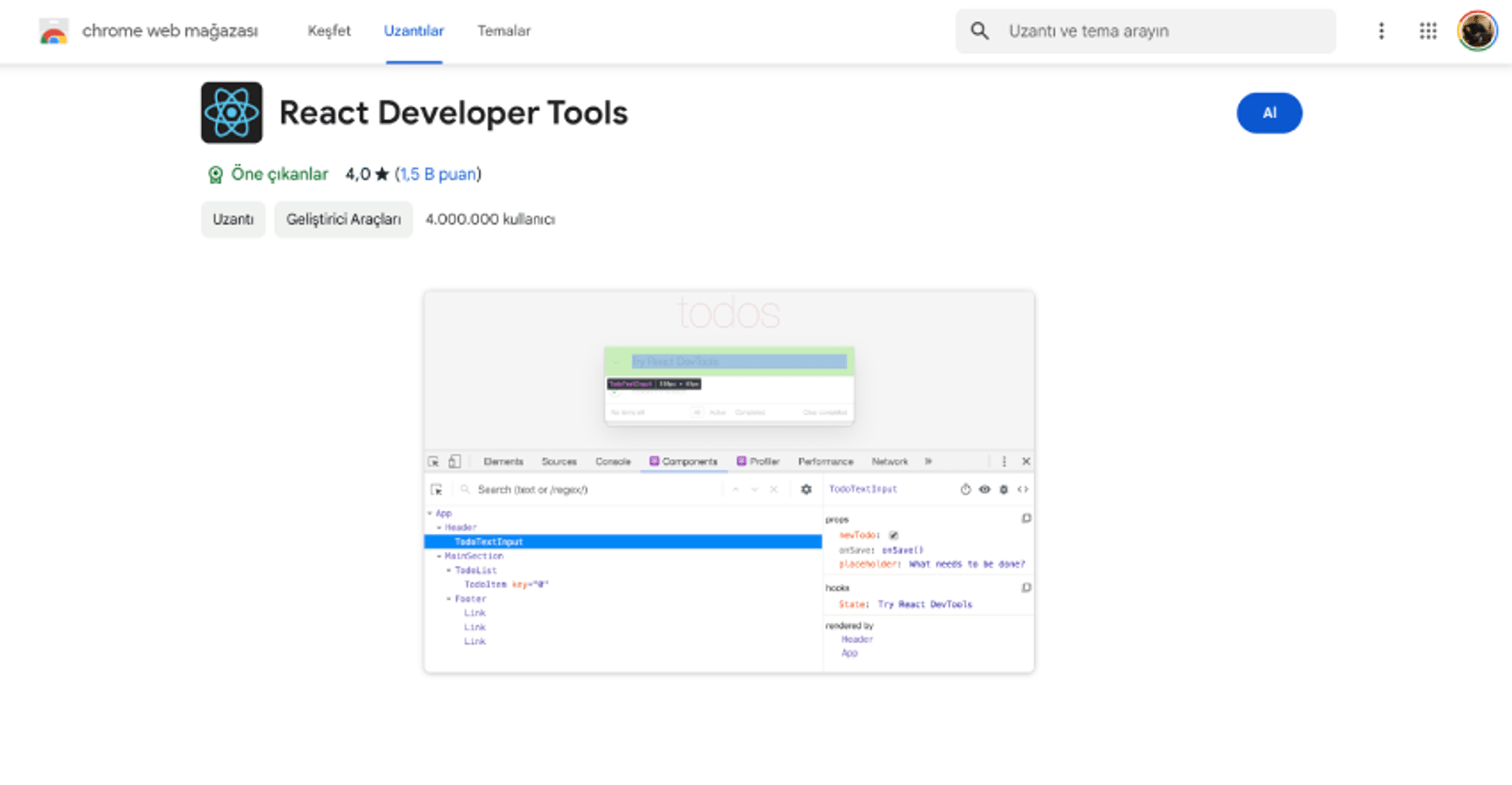Click the view source brackets icon
Image resolution: width=1512 pixels, height=785 pixels.
click(1023, 489)
